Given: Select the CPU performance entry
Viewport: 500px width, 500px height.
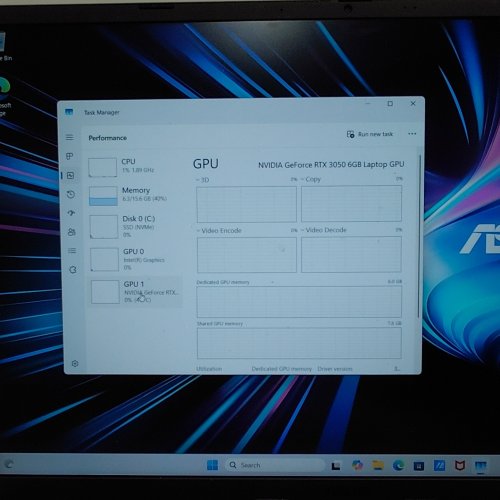Looking at the screenshot, I should [x=134, y=166].
